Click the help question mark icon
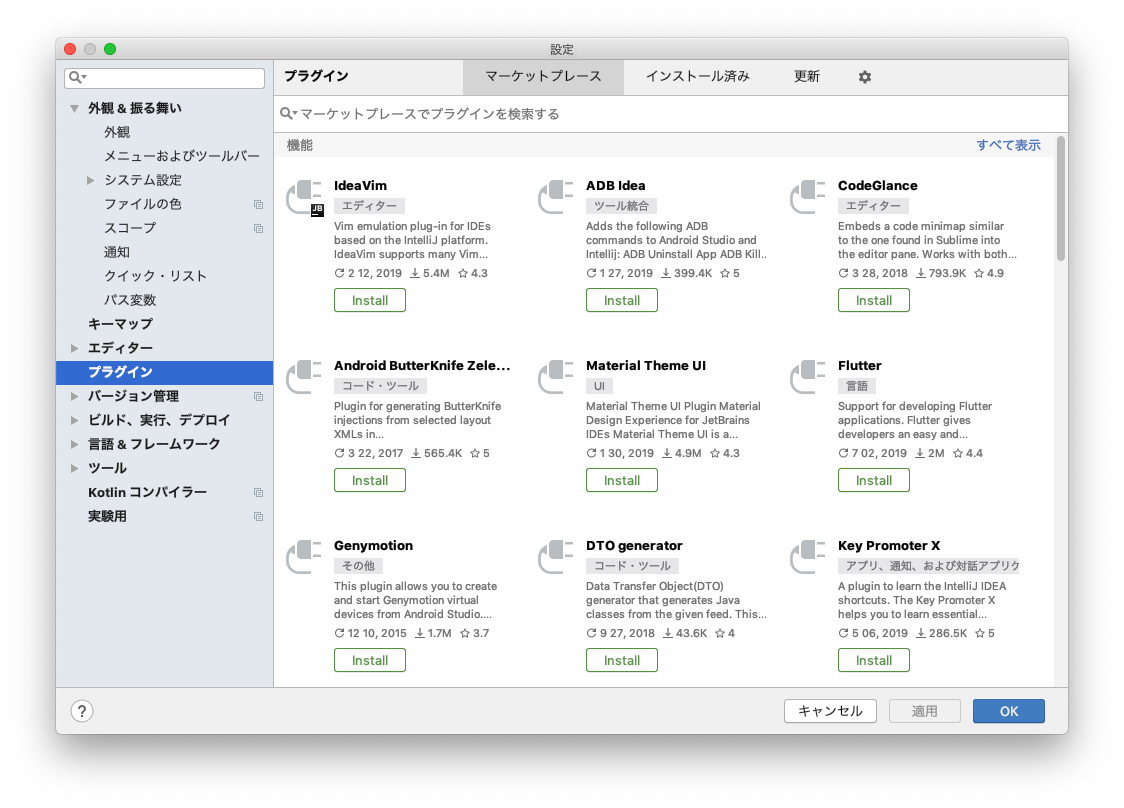This screenshot has width=1124, height=808. 81,711
